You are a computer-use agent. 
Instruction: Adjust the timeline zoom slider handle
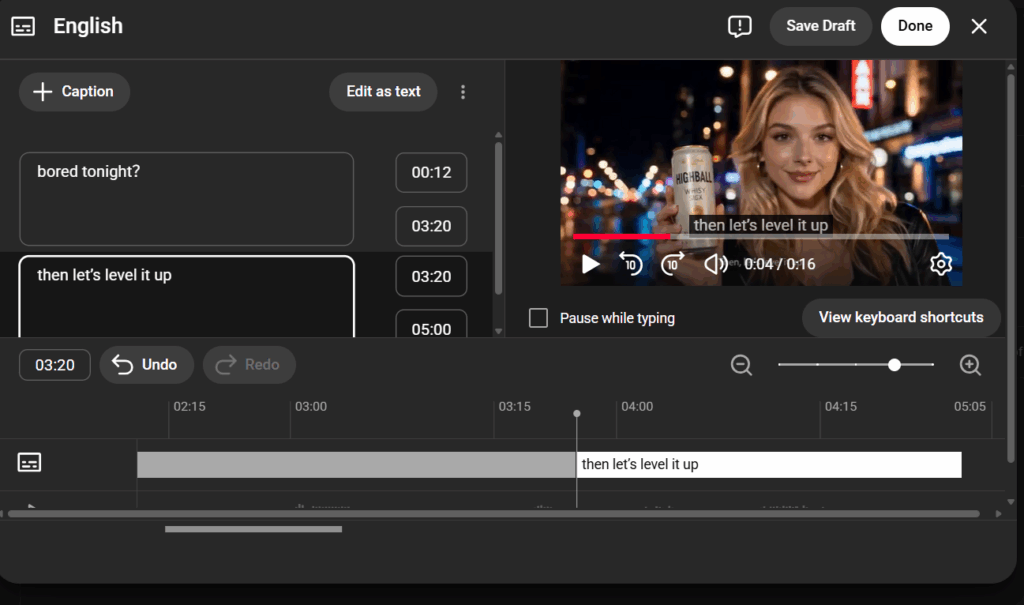coord(895,365)
